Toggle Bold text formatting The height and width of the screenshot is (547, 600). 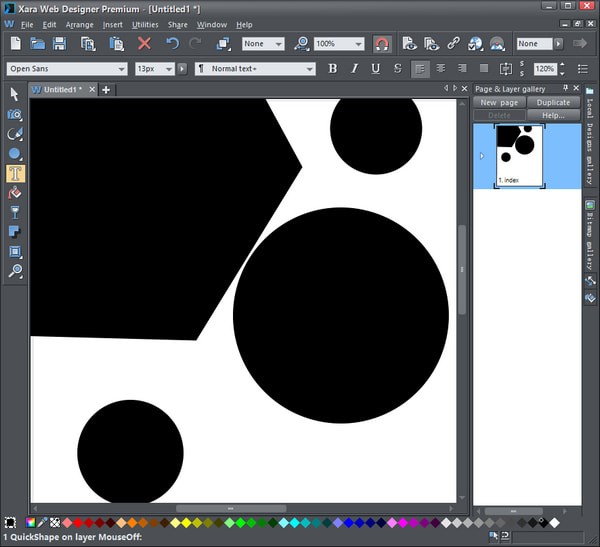[x=333, y=69]
